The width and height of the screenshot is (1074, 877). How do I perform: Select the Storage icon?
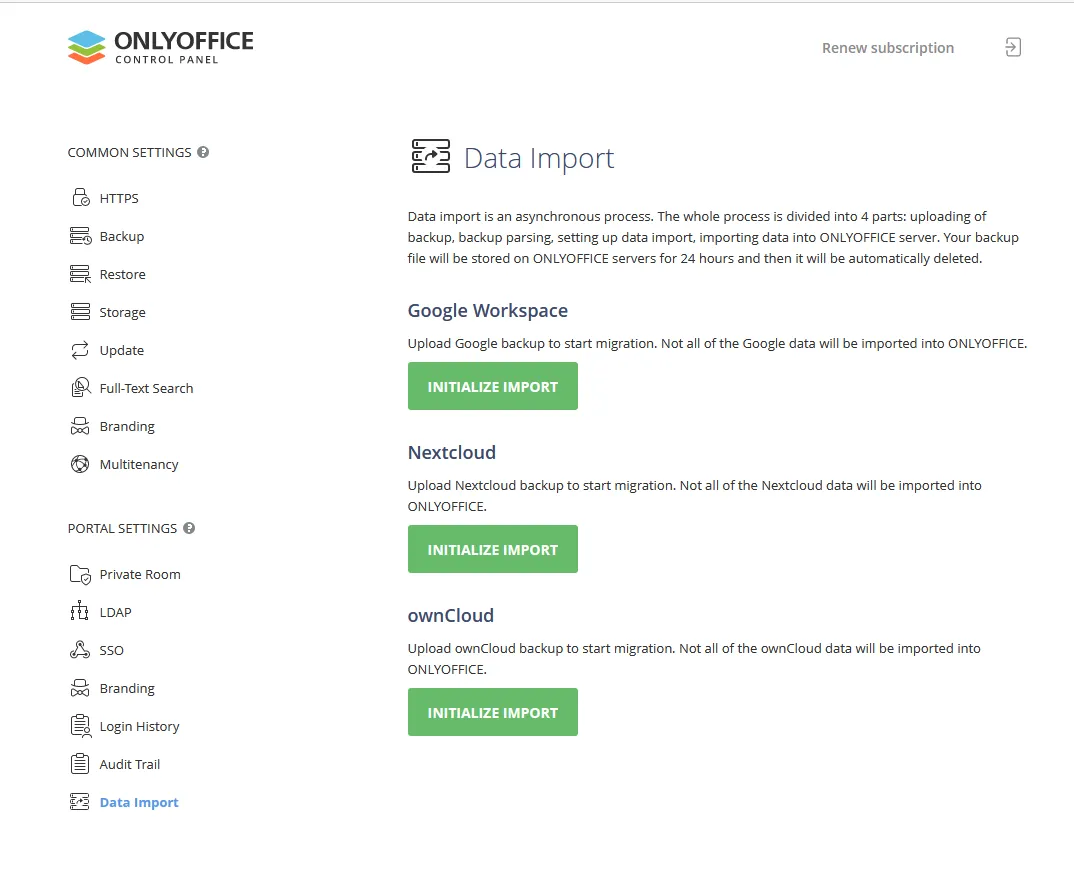click(80, 311)
